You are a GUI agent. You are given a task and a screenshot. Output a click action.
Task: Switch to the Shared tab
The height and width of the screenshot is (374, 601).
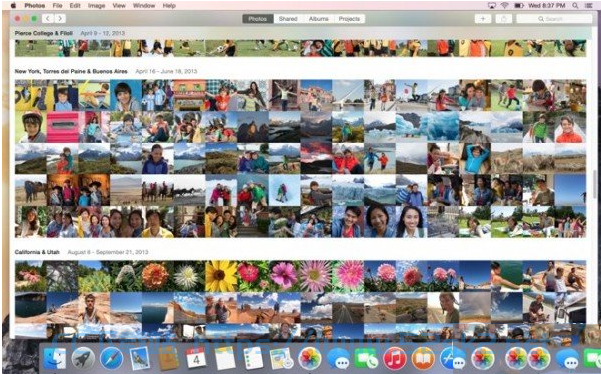[x=288, y=19]
